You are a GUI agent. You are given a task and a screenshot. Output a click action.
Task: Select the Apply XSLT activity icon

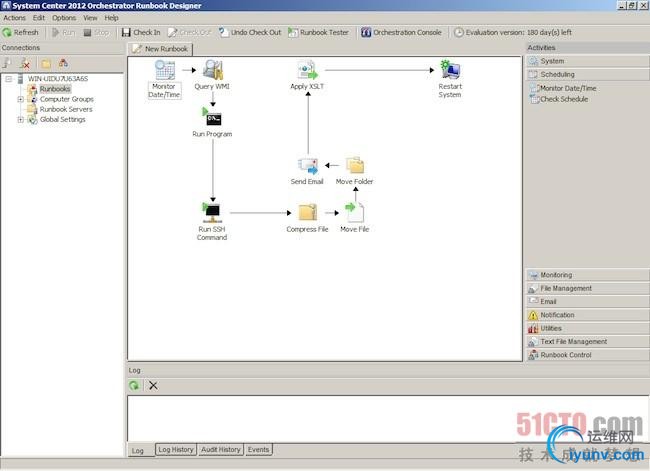pos(308,70)
